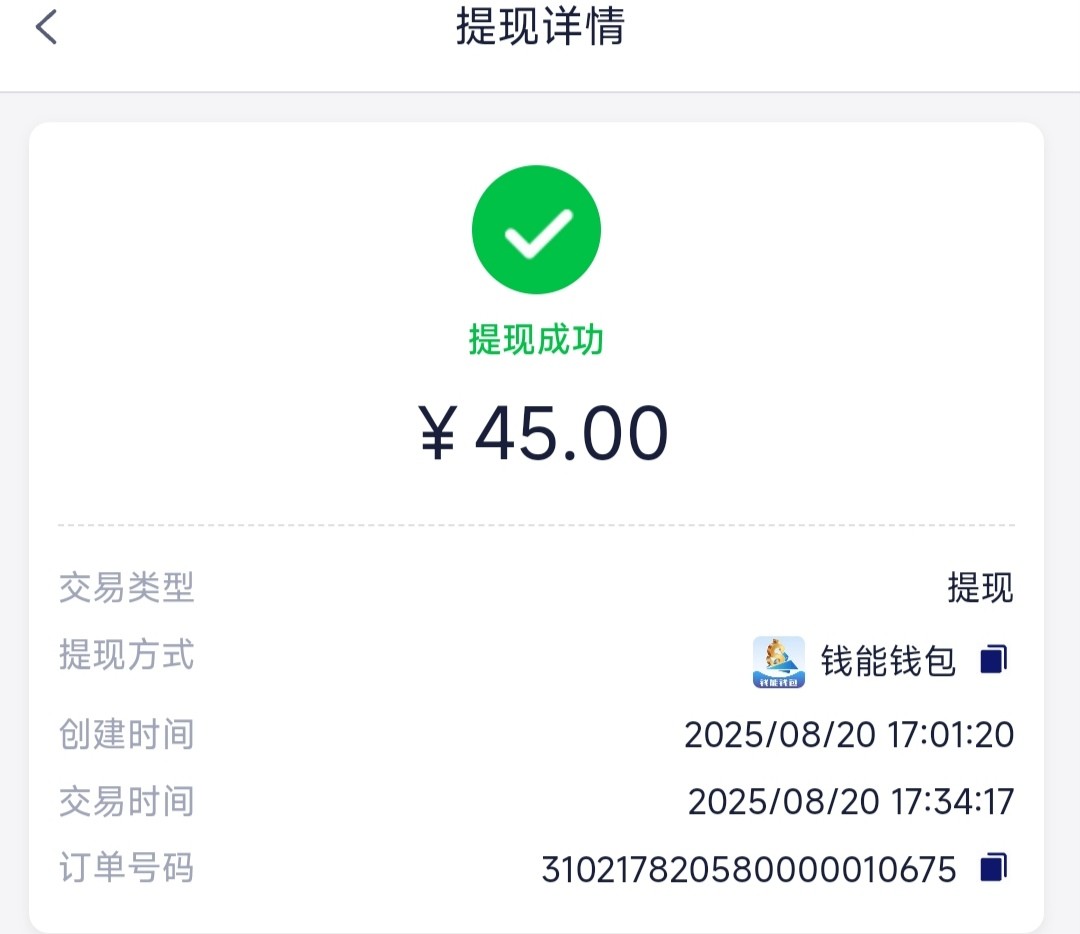Tap the 创建时间 label
Image resolution: width=1080 pixels, height=934 pixels.
click(126, 735)
